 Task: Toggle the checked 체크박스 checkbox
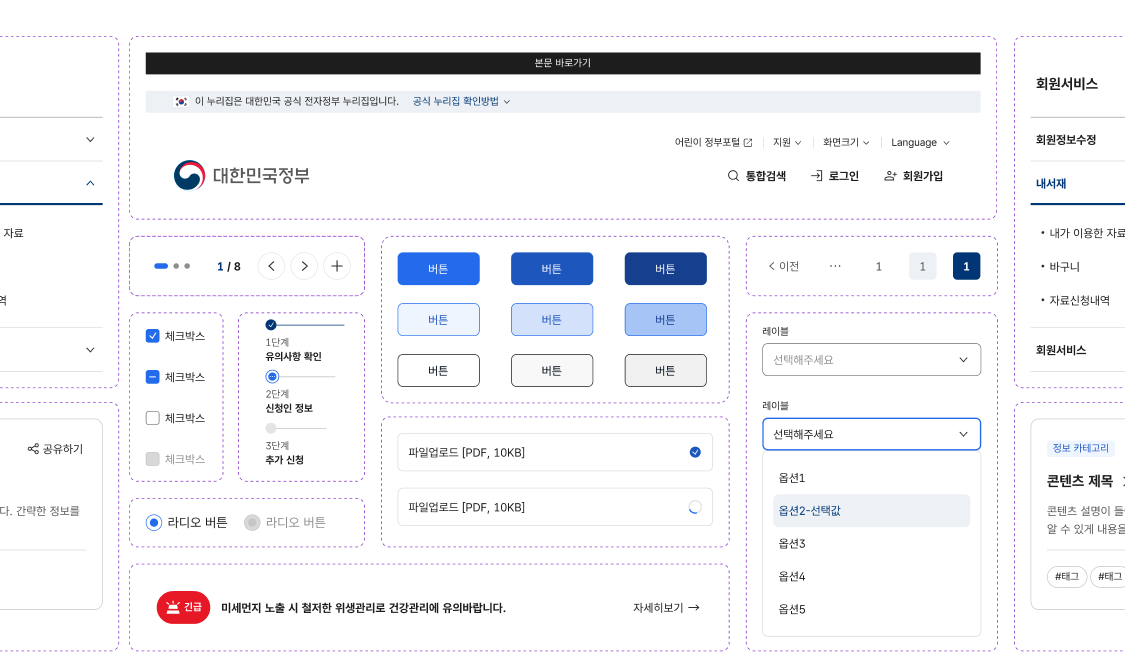152,336
